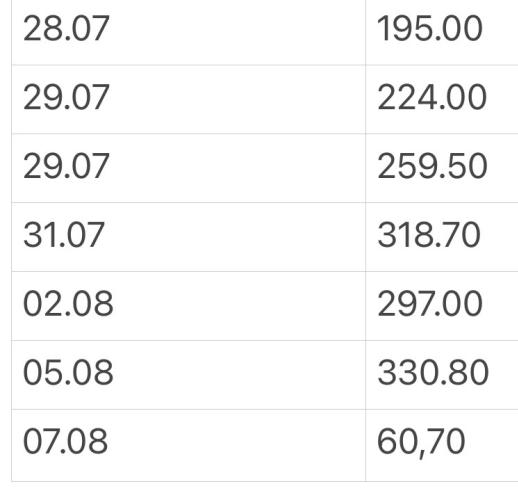The width and height of the screenshot is (518, 500).
Task: Select the 29.07 cell beside 259.50
Action: (x=188, y=168)
